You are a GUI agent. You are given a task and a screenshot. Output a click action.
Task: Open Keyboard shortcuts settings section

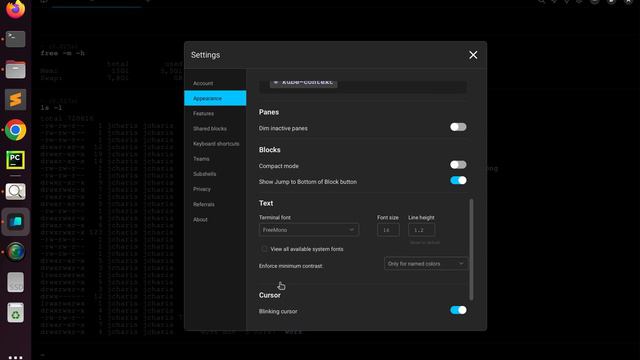pyautogui.click(x=216, y=144)
